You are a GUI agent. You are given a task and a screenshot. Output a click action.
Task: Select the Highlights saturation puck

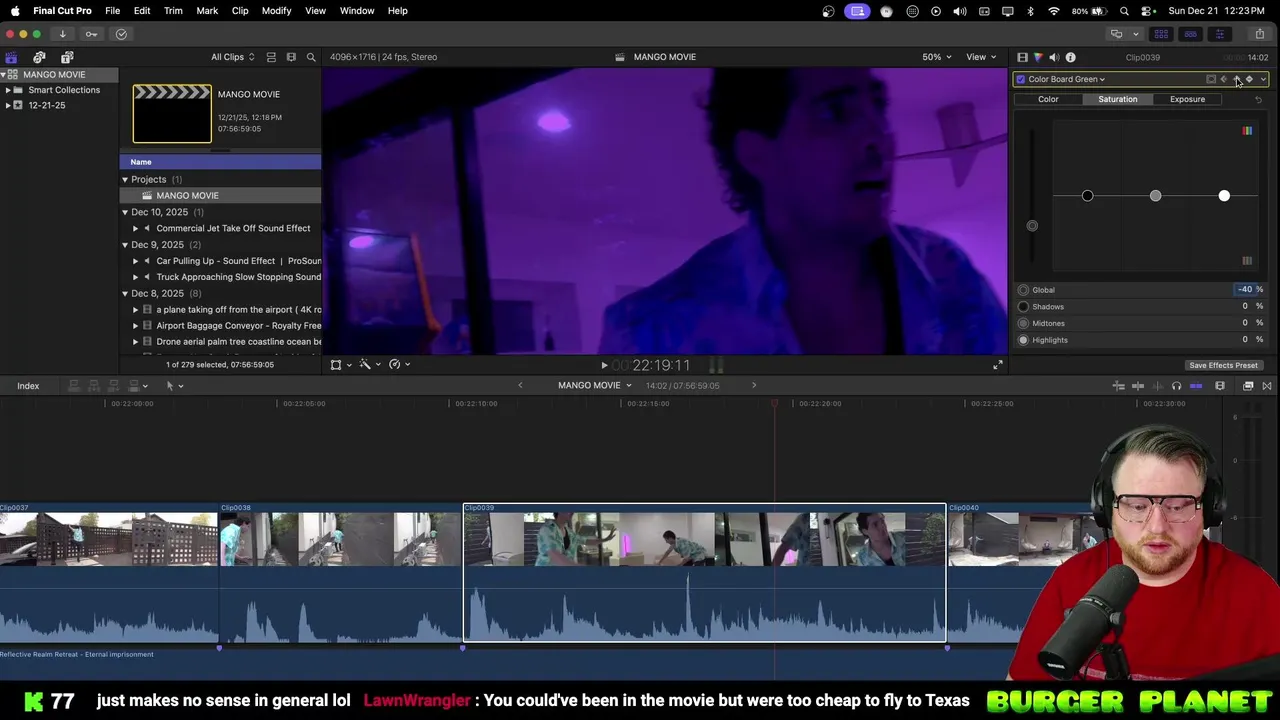coord(1224,196)
